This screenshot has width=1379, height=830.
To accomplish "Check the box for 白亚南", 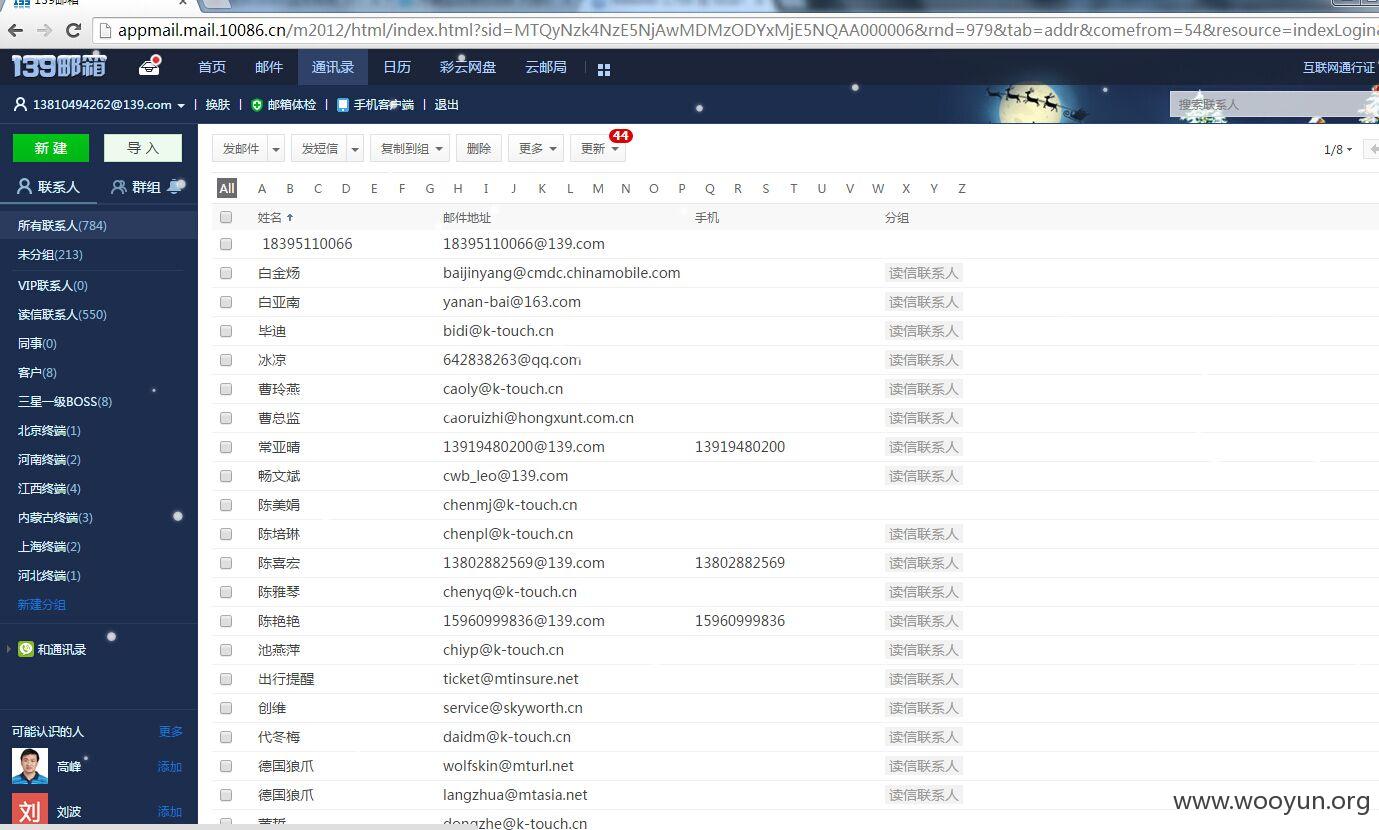I will tap(226, 302).
